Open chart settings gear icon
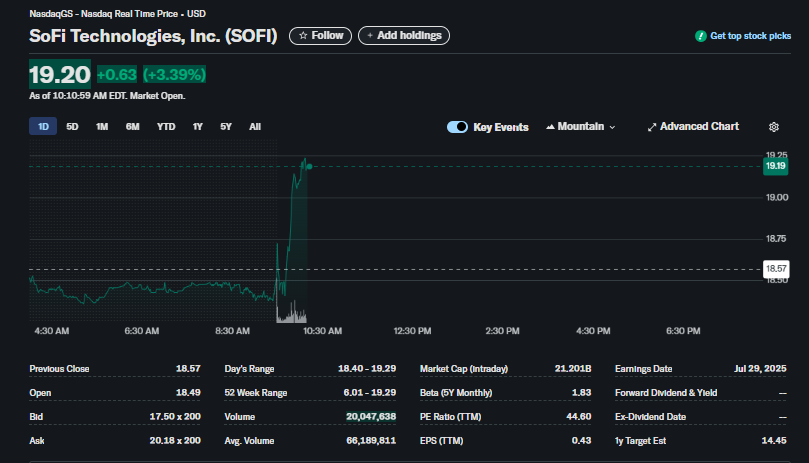 773,127
